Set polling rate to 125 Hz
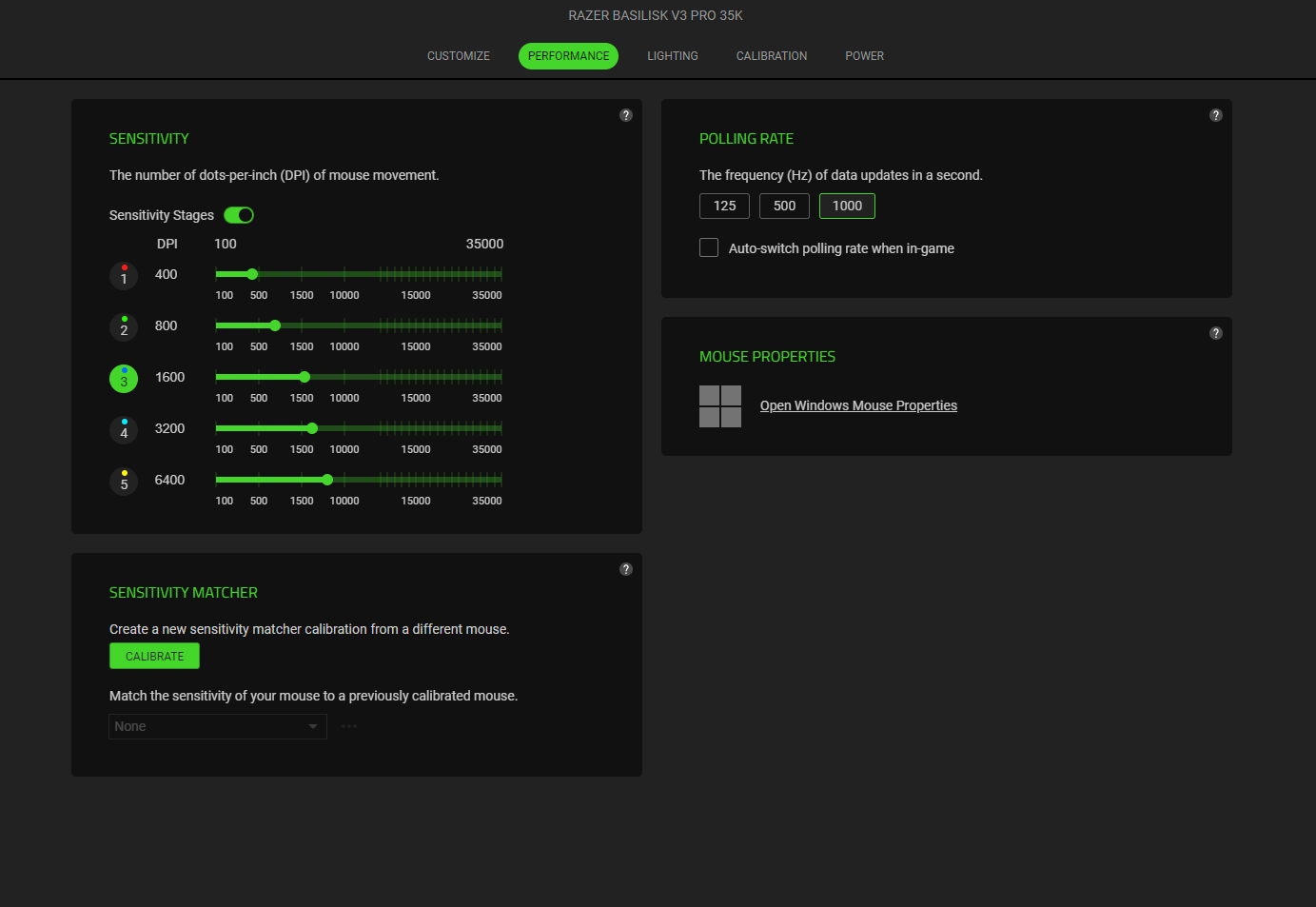 724,206
